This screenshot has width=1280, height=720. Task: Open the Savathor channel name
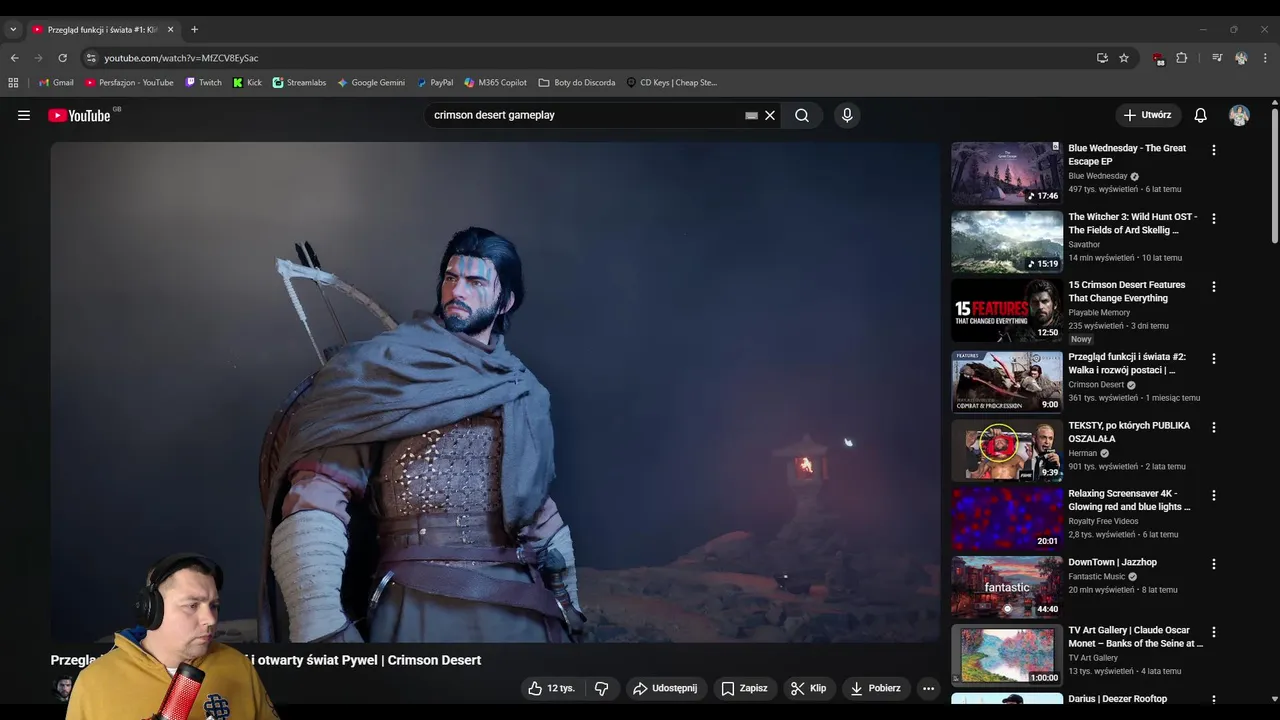[1084, 244]
